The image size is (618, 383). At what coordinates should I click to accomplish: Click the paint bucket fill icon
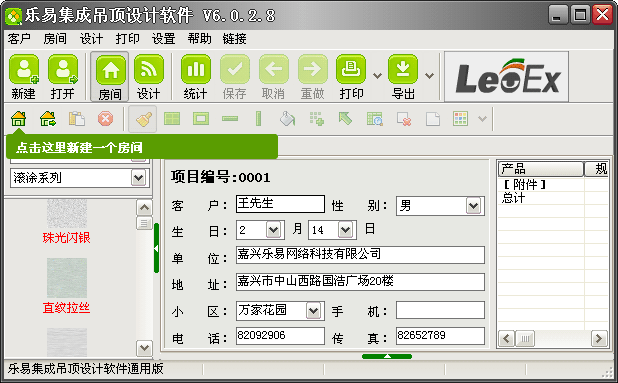coord(287,119)
